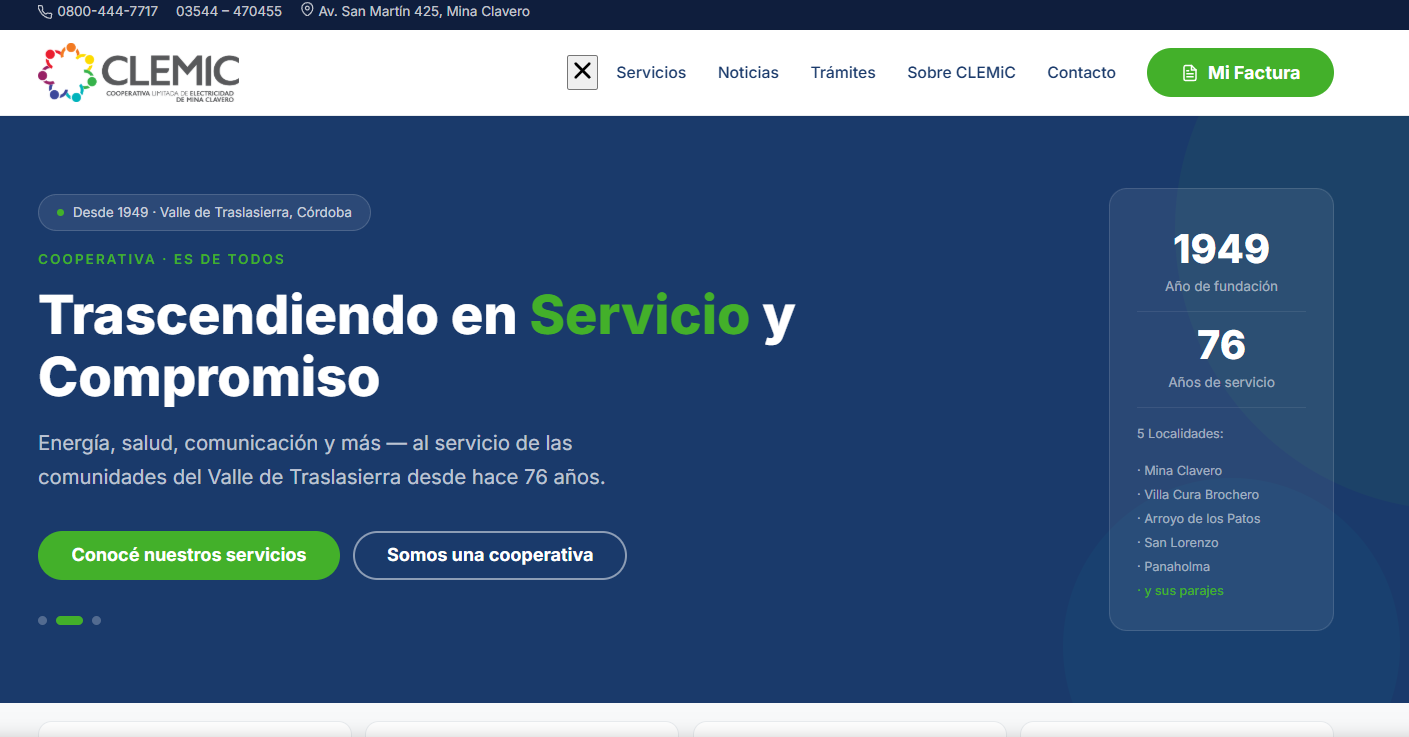1409x737 pixels.
Task: Open the Noticias menu item
Action: pos(748,73)
